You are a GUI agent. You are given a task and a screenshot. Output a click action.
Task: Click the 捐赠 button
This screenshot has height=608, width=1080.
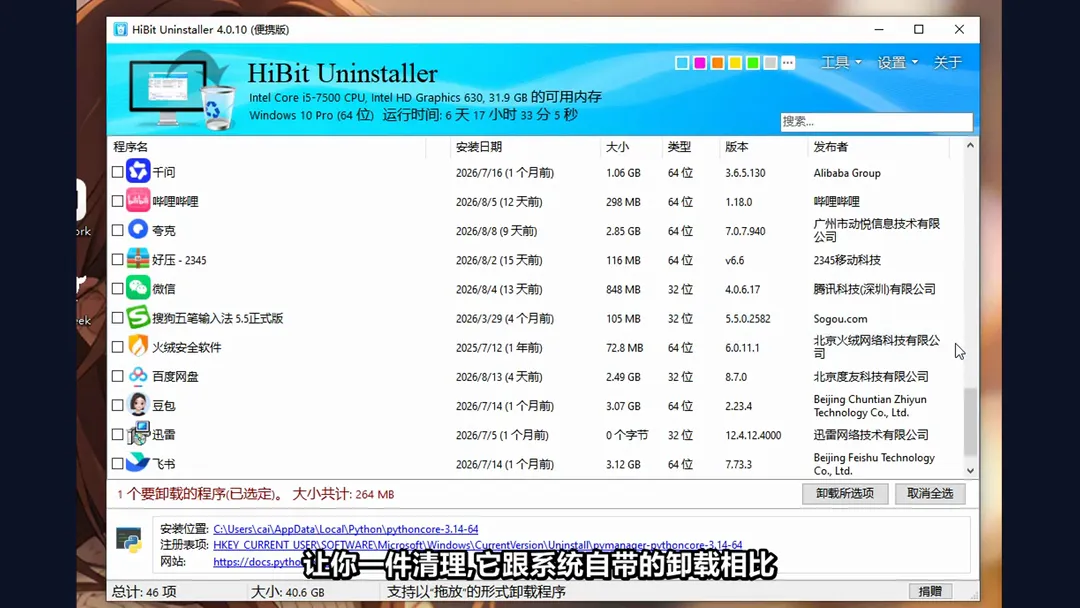930,591
